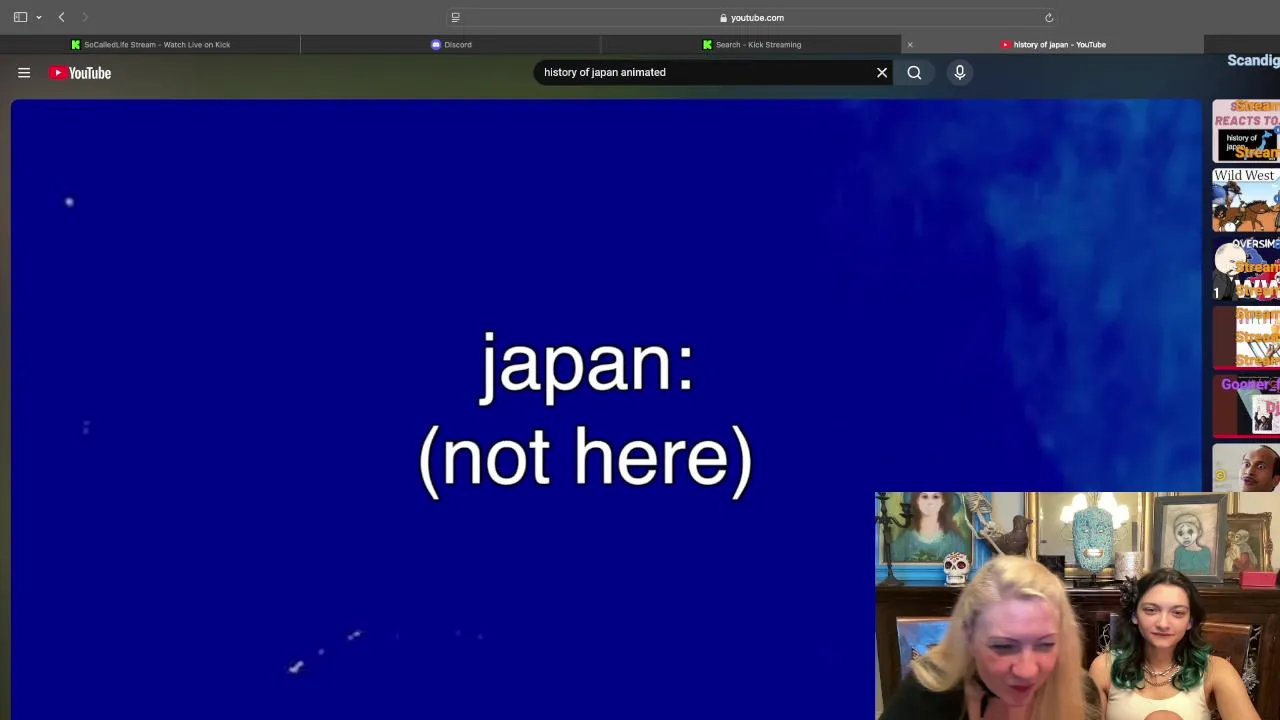Reload the youtube.com page

point(1049,17)
